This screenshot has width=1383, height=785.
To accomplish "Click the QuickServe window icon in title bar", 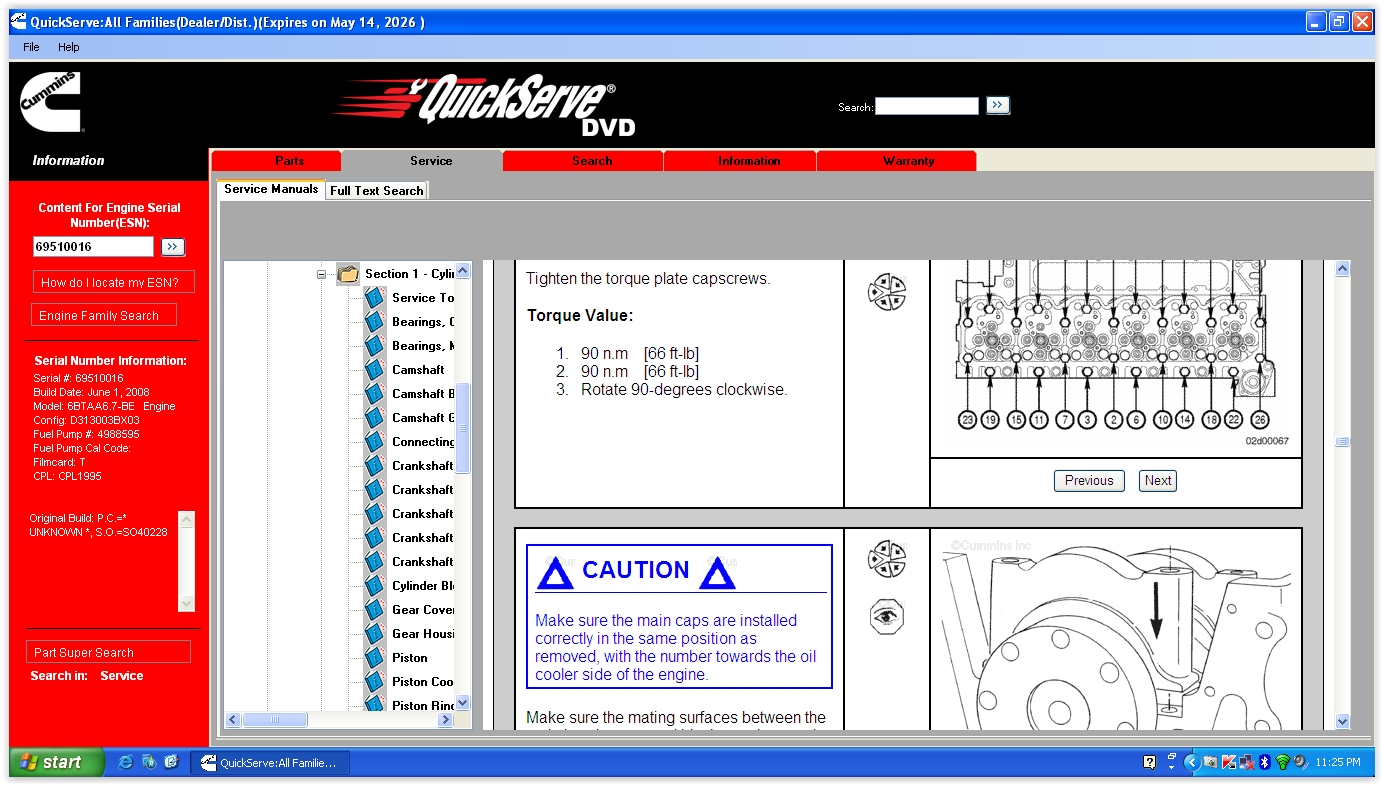I will coord(19,22).
